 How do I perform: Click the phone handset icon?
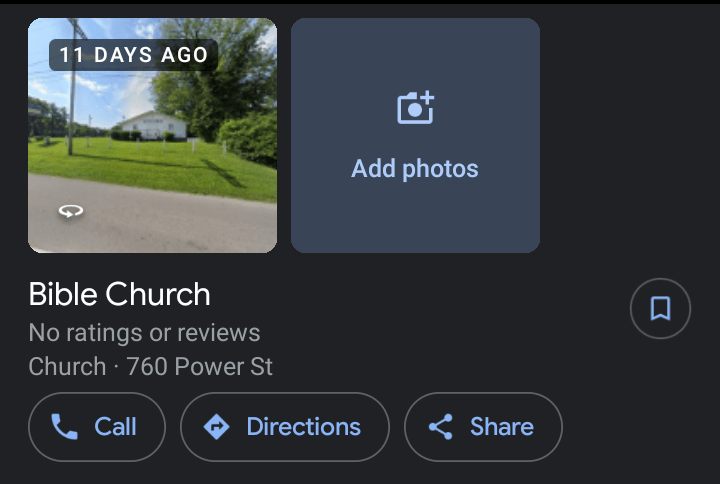(x=64, y=427)
